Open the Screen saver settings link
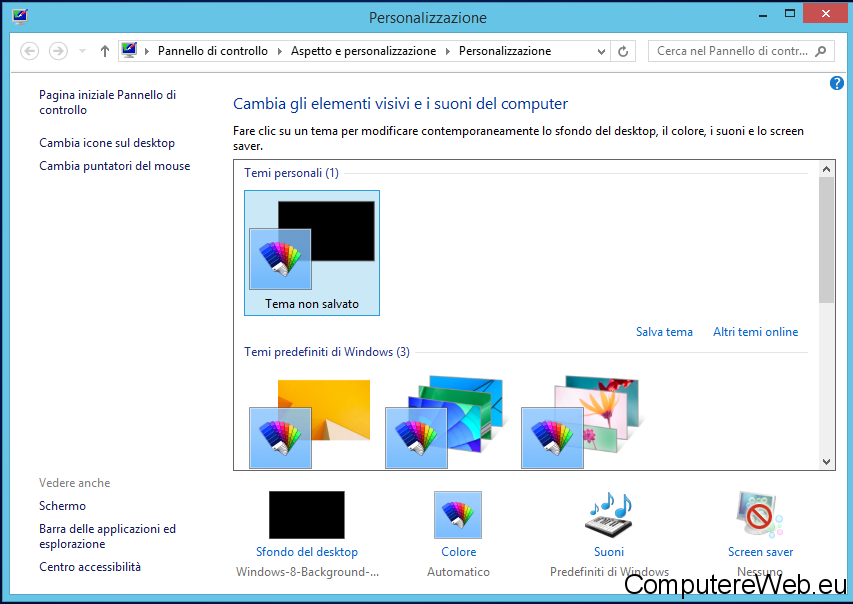This screenshot has height=604, width=853. (x=761, y=552)
